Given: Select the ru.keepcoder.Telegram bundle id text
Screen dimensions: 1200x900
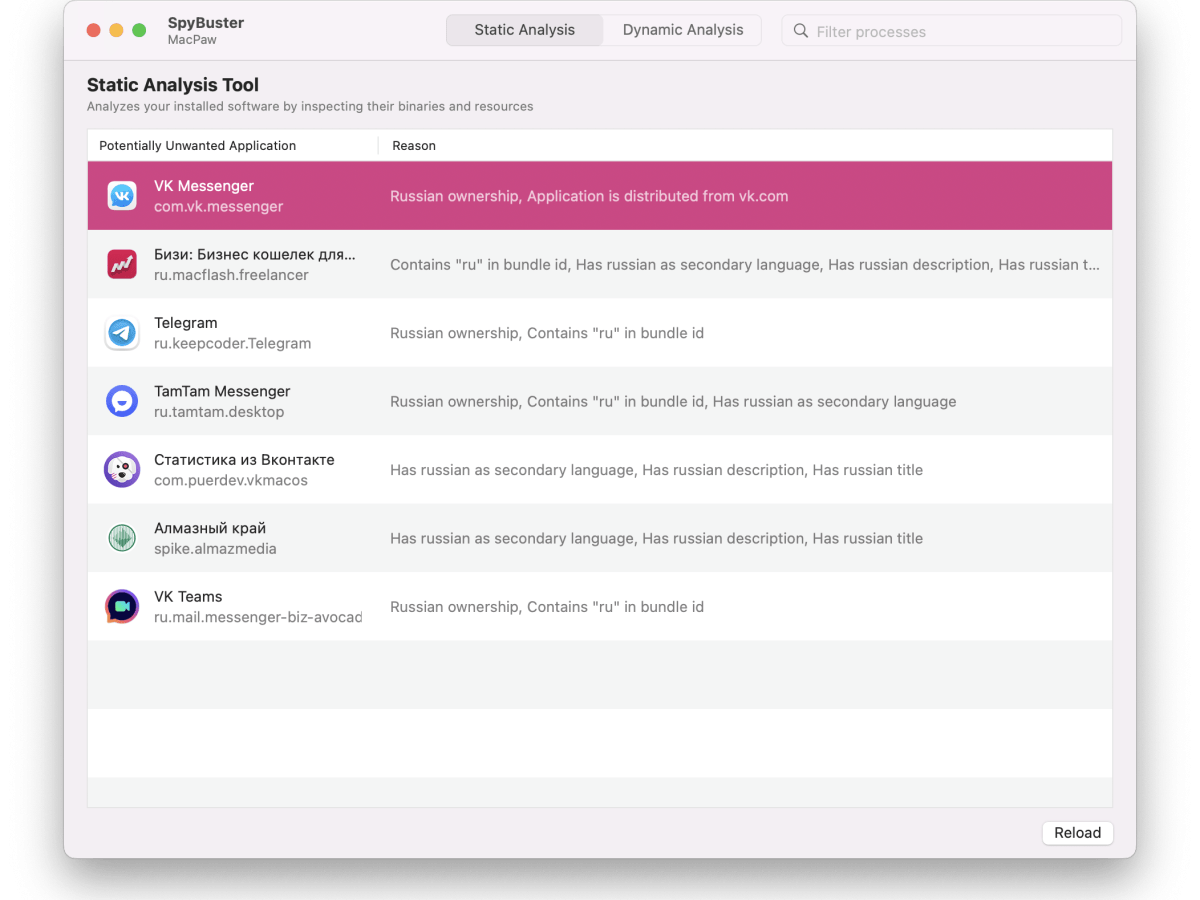Looking at the screenshot, I should 232,344.
